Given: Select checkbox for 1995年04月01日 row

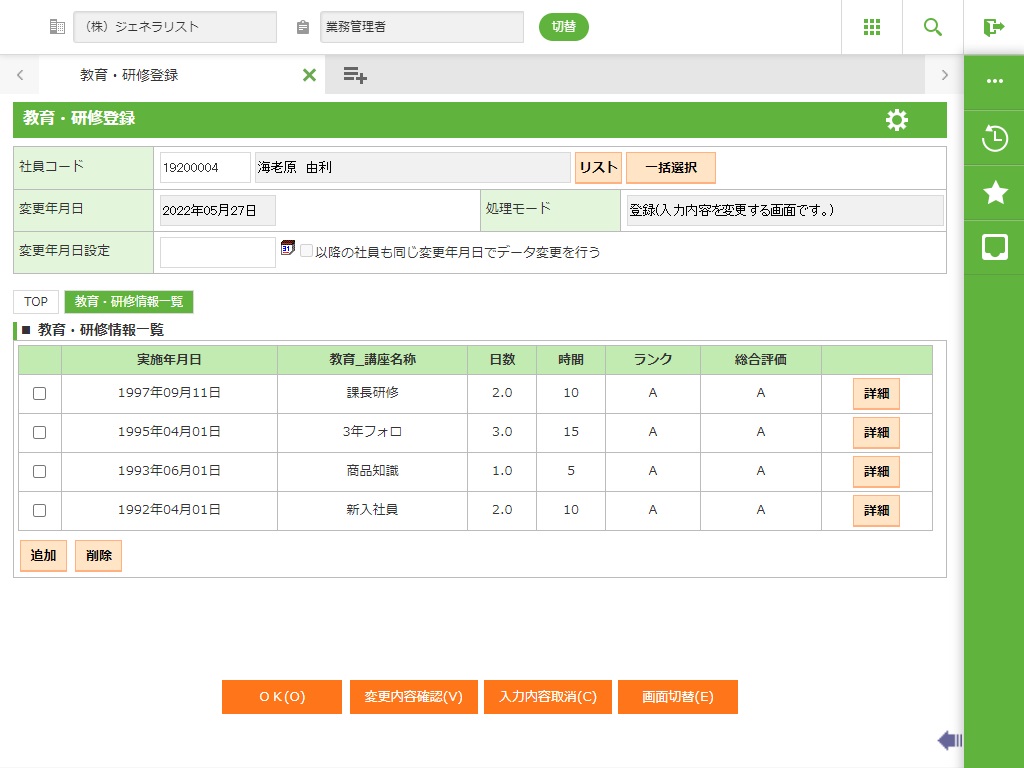Looking at the screenshot, I should 40,433.
